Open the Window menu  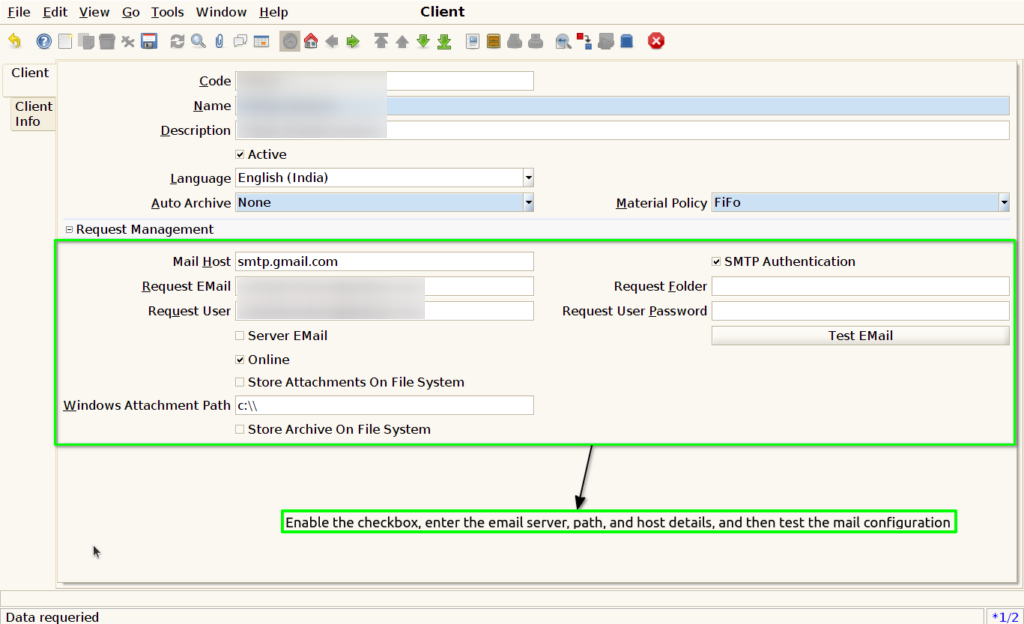point(221,12)
